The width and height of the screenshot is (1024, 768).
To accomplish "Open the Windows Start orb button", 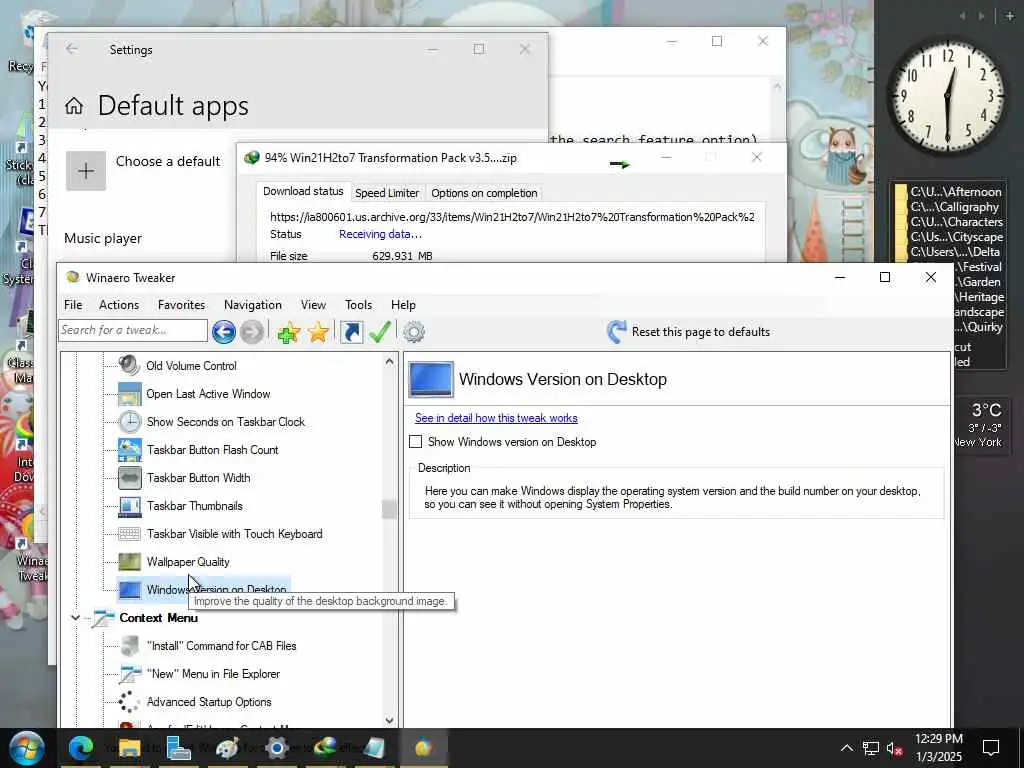I will [26, 748].
